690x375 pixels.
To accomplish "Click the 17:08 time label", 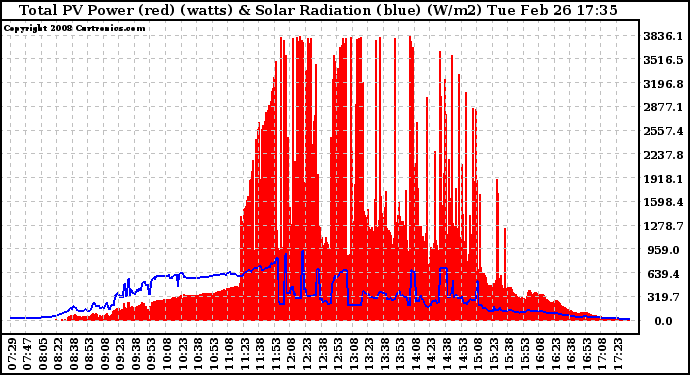I will (602, 354).
